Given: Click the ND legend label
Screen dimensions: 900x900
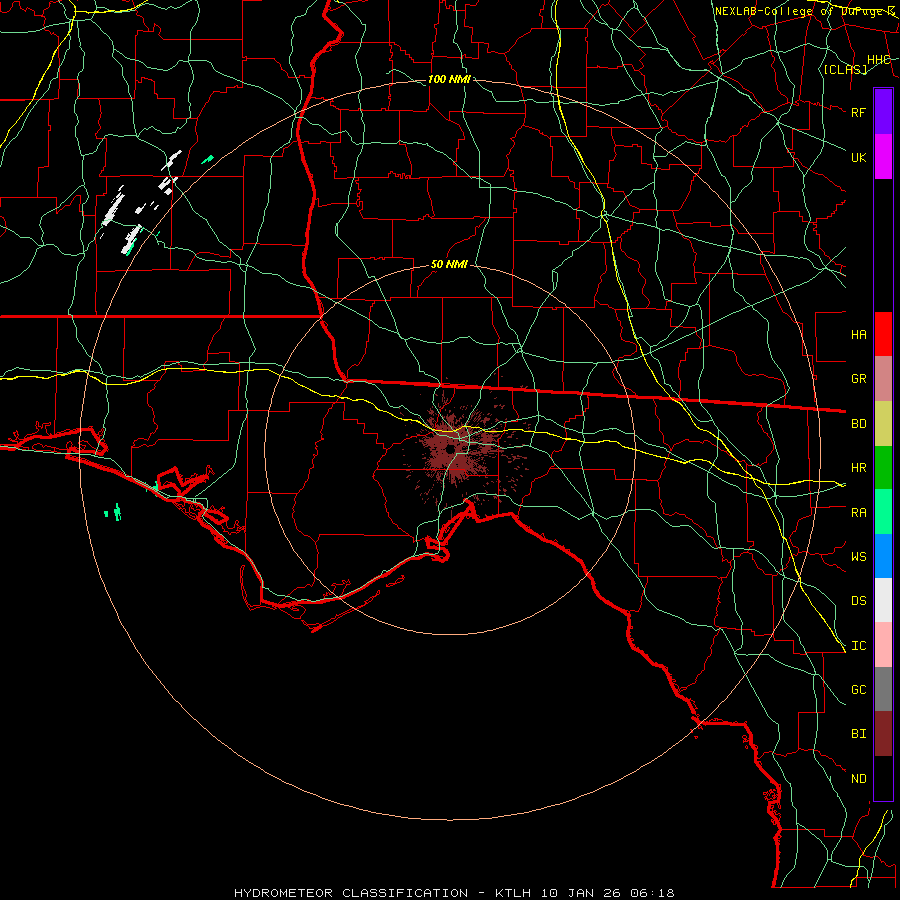Looking at the screenshot, I should tap(859, 779).
